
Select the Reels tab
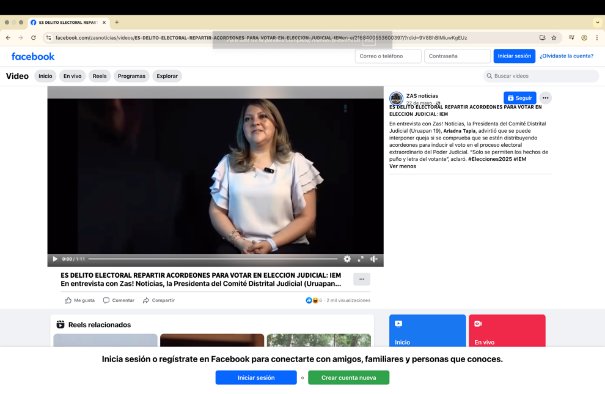pyautogui.click(x=100, y=76)
